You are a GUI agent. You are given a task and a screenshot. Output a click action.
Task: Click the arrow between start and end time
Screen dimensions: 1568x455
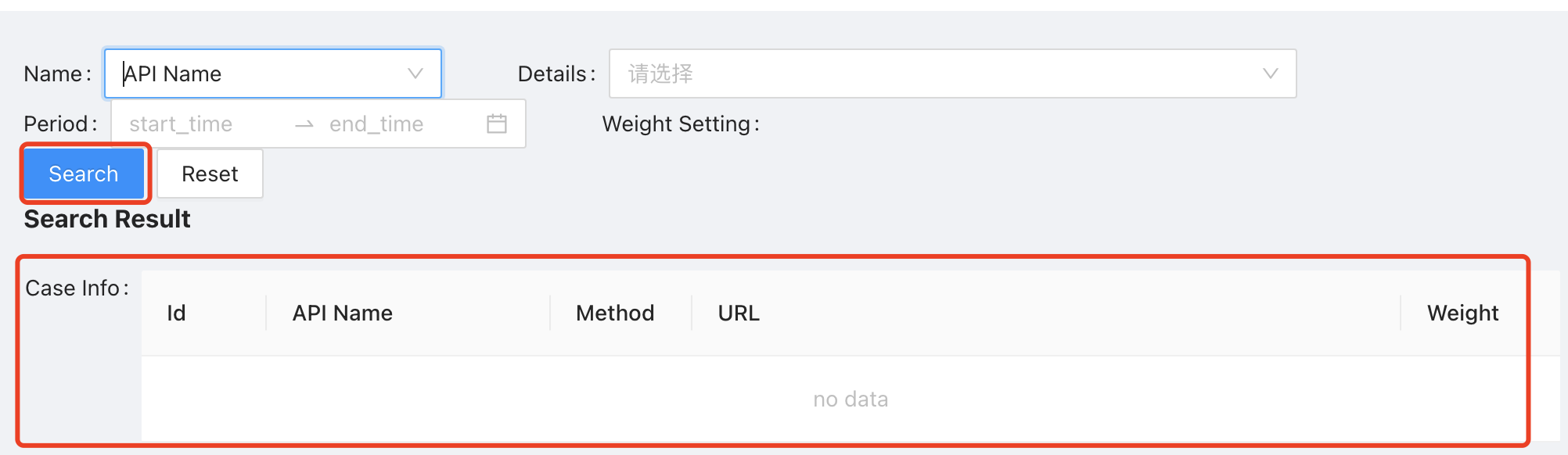point(304,124)
